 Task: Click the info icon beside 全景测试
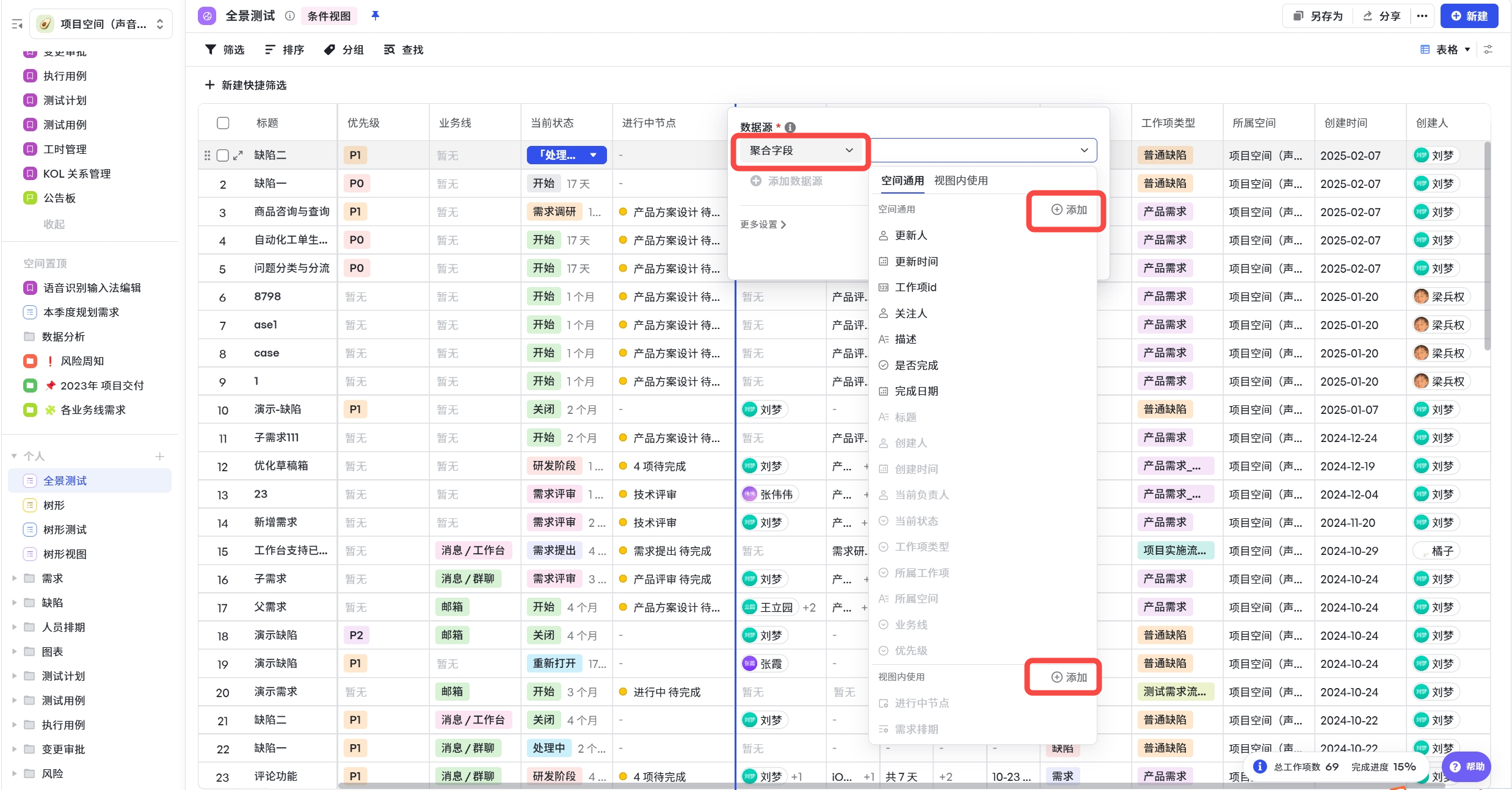tap(290, 16)
